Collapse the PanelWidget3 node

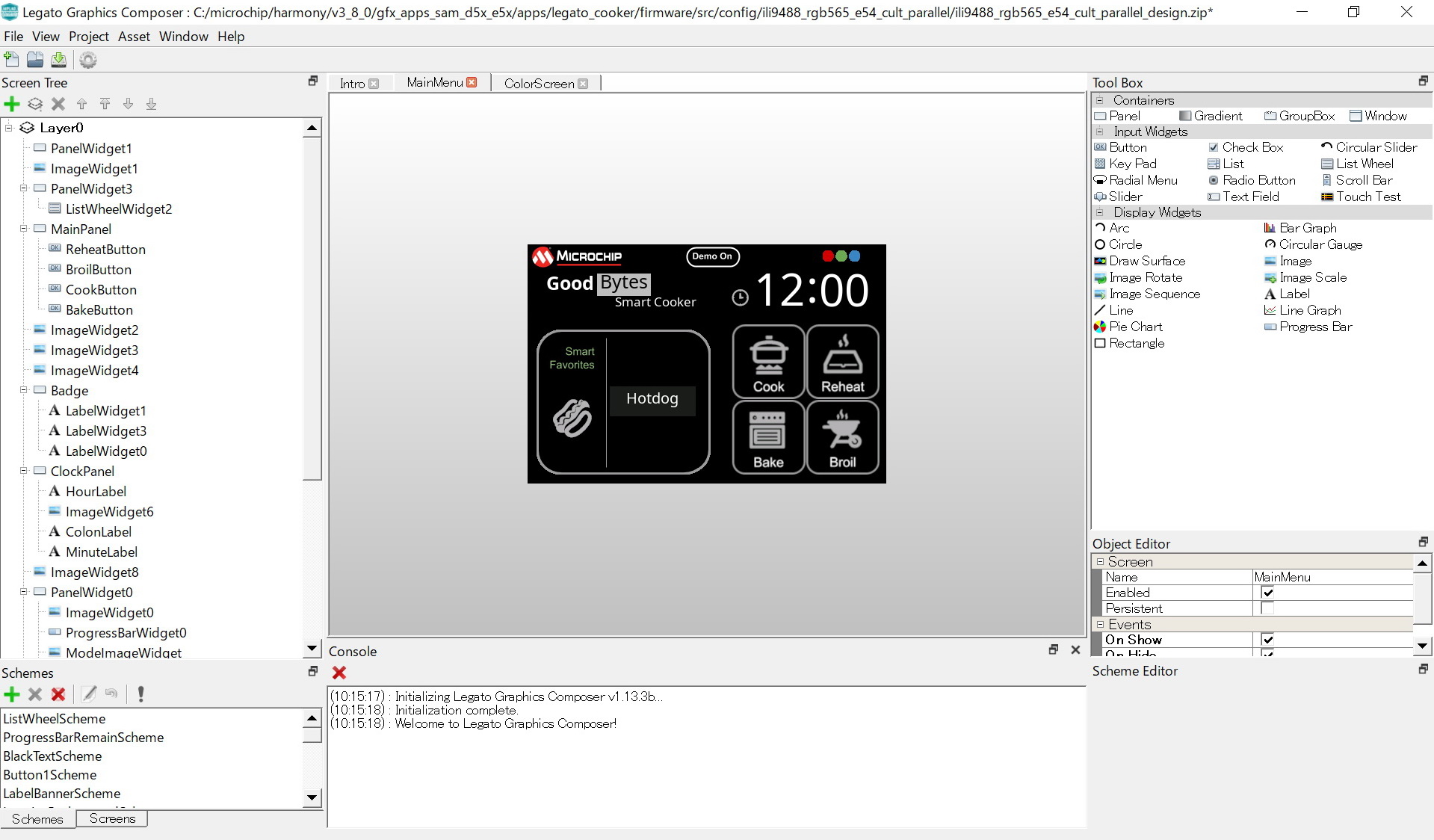click(23, 188)
